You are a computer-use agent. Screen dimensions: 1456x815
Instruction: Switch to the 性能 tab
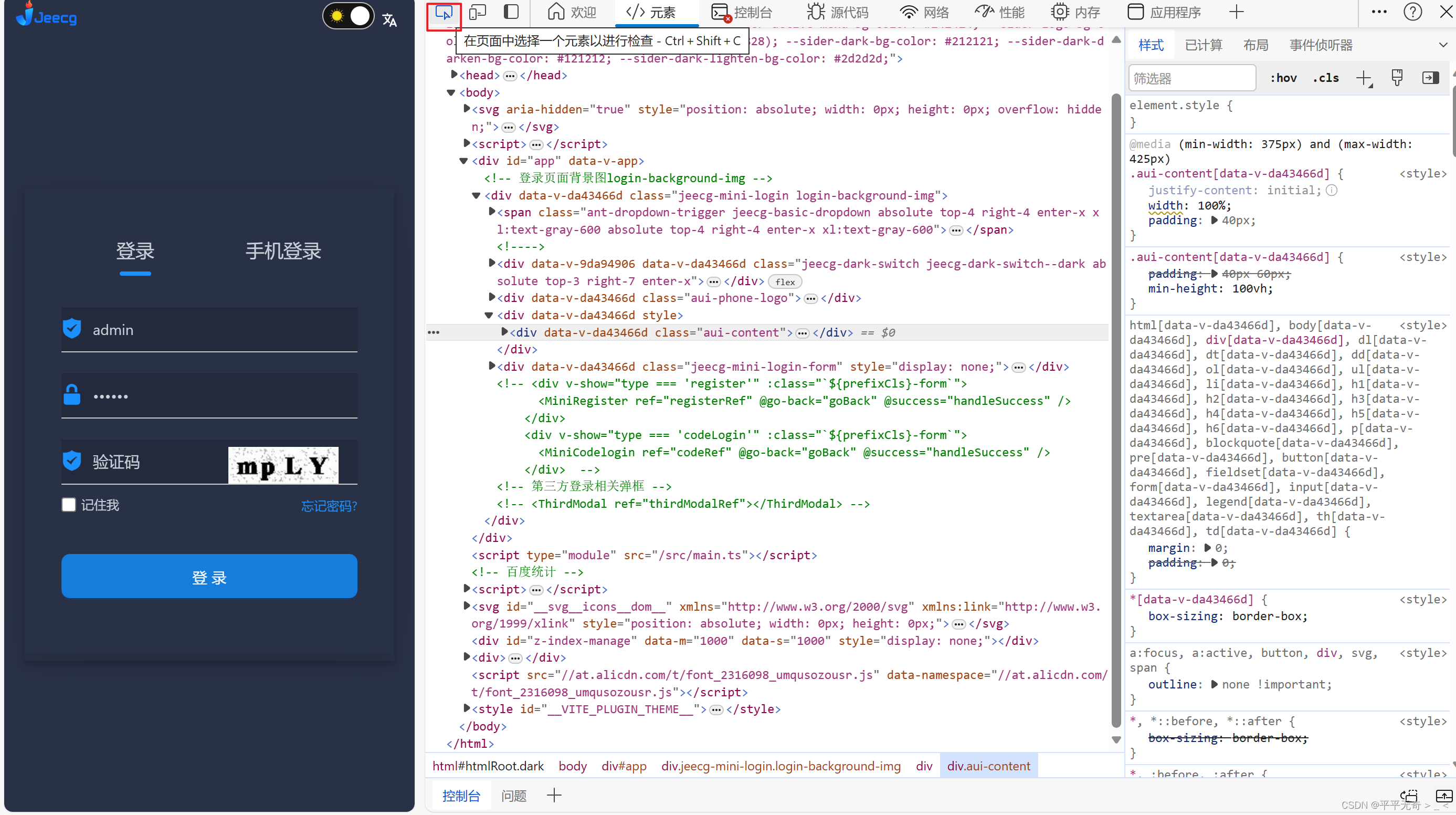point(999,13)
